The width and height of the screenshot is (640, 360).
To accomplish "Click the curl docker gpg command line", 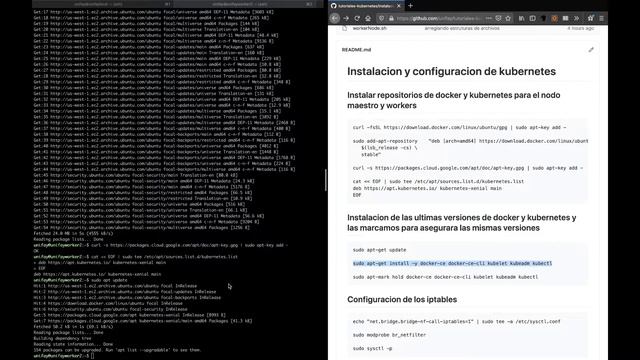I will pyautogui.click(x=460, y=127).
